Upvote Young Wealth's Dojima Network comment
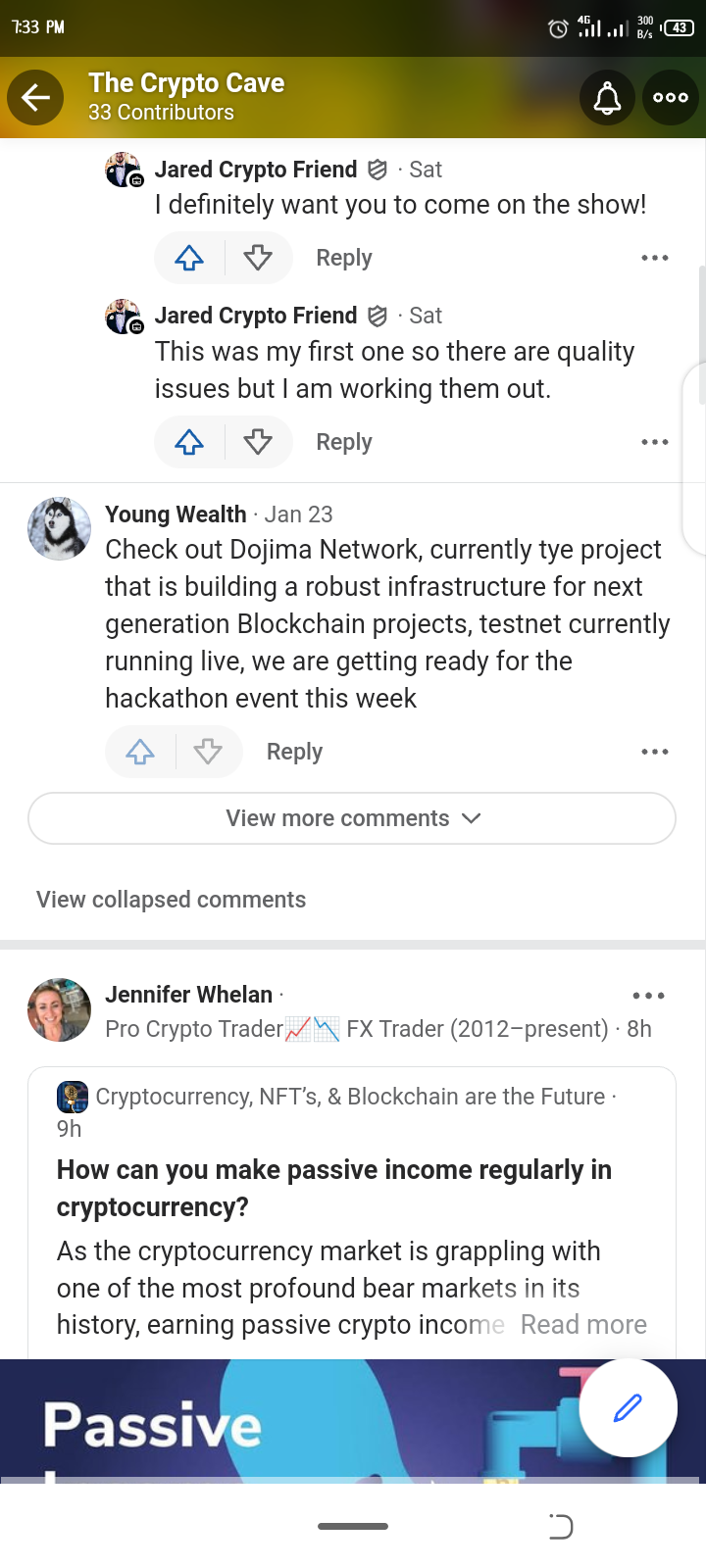 click(140, 752)
